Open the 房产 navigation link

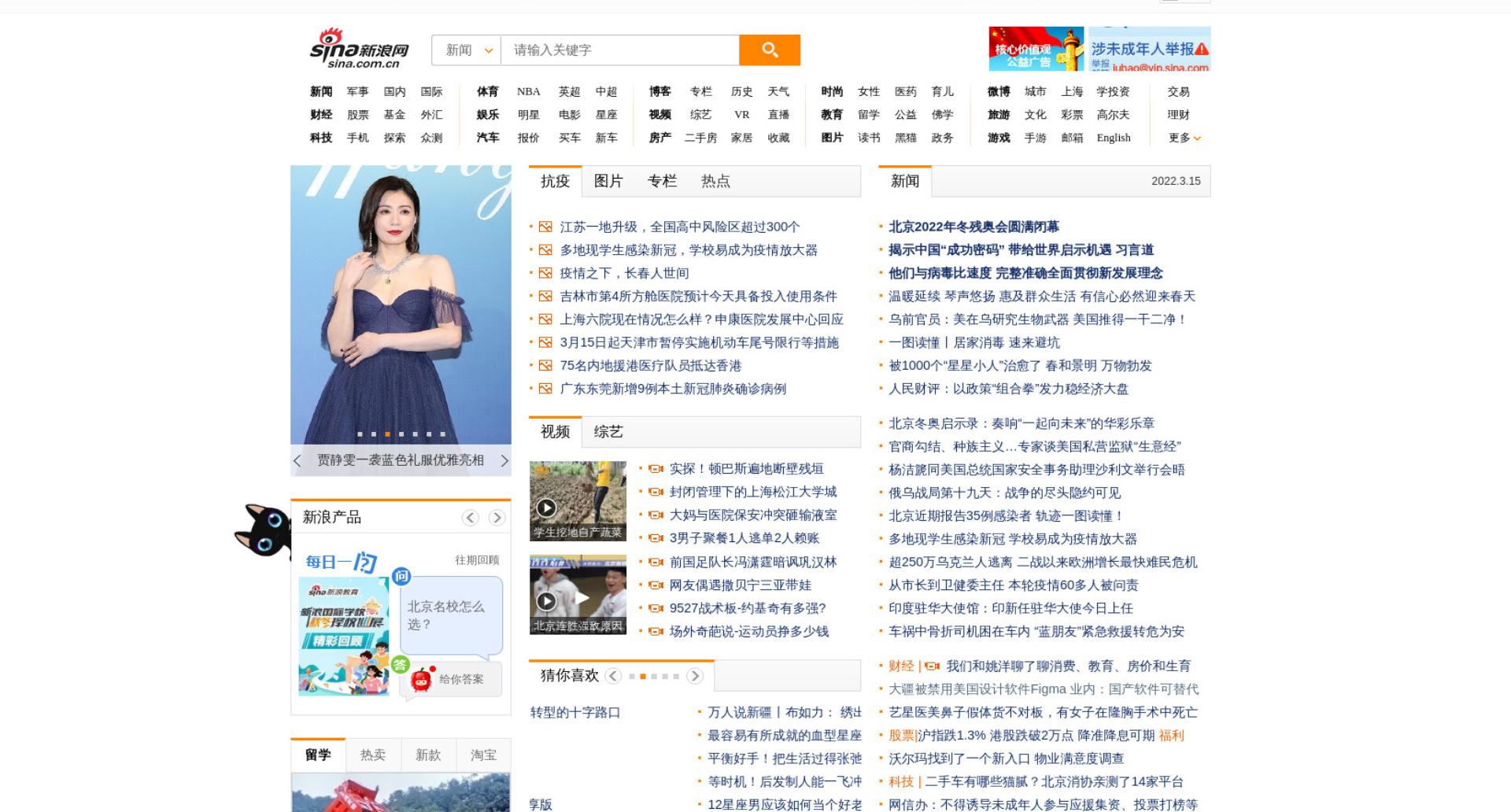coord(660,138)
